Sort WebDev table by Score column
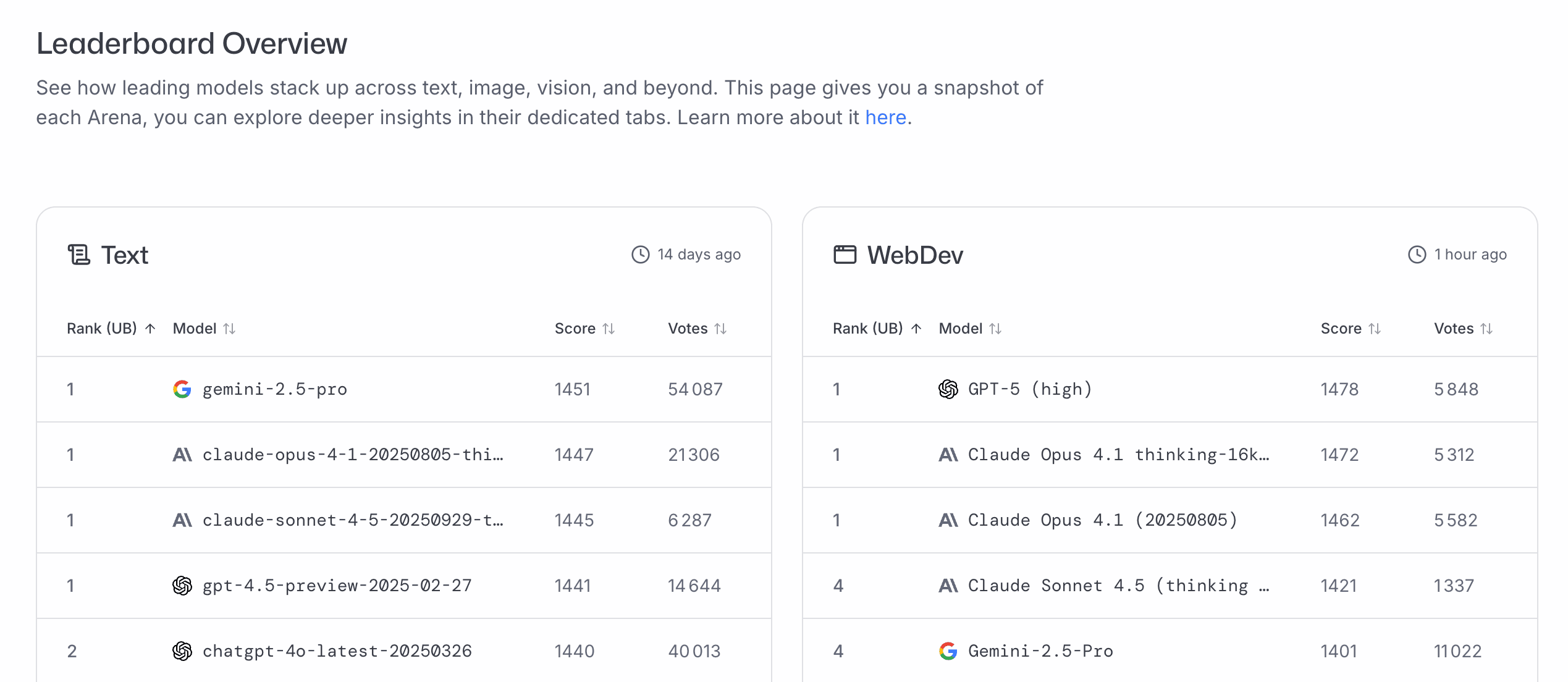 point(1351,329)
